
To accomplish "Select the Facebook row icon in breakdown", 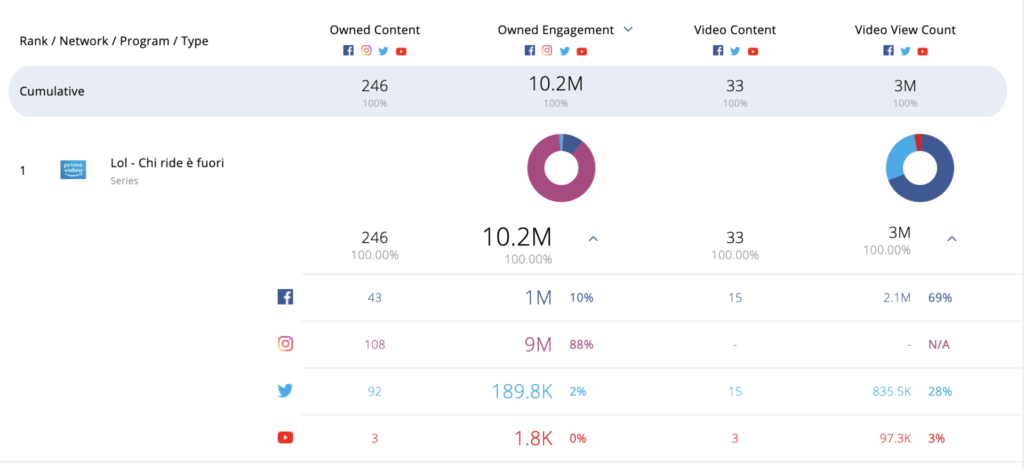I will pyautogui.click(x=285, y=297).
